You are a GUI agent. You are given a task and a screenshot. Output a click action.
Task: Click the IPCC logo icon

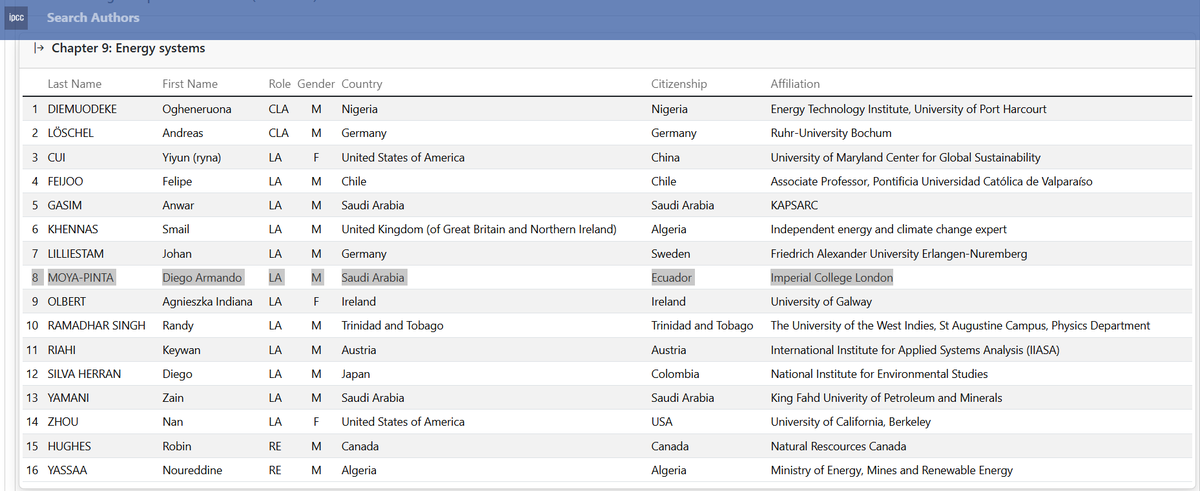16,17
